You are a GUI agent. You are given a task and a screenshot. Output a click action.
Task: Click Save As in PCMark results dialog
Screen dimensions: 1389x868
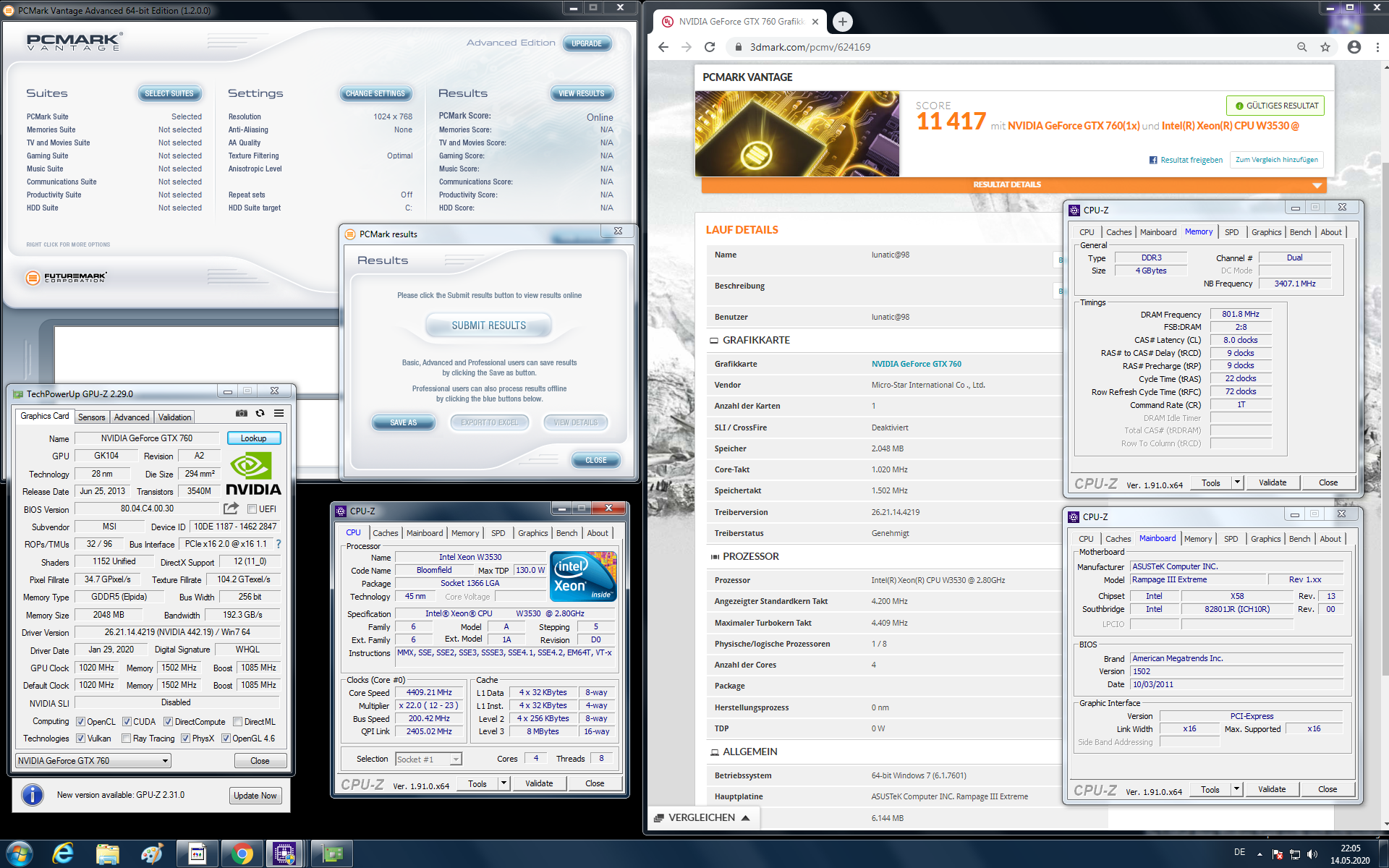[x=403, y=422]
